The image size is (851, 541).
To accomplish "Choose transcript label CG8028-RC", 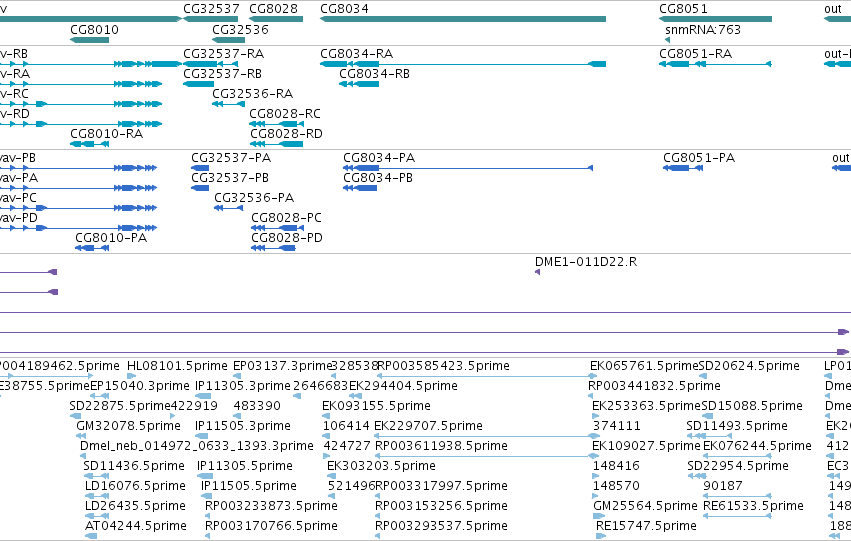I will [285, 113].
